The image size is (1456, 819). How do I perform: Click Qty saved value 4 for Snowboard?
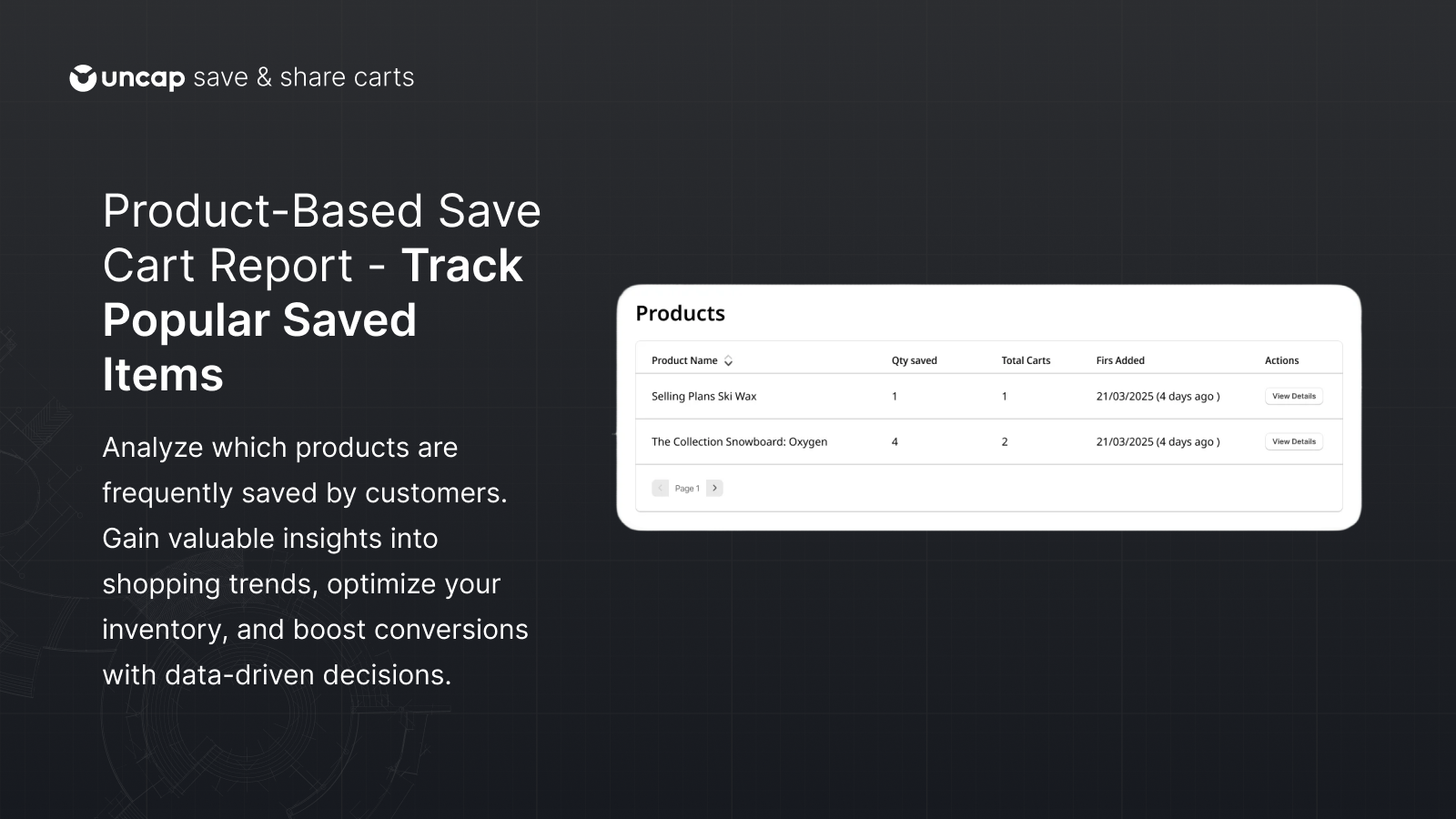[895, 442]
